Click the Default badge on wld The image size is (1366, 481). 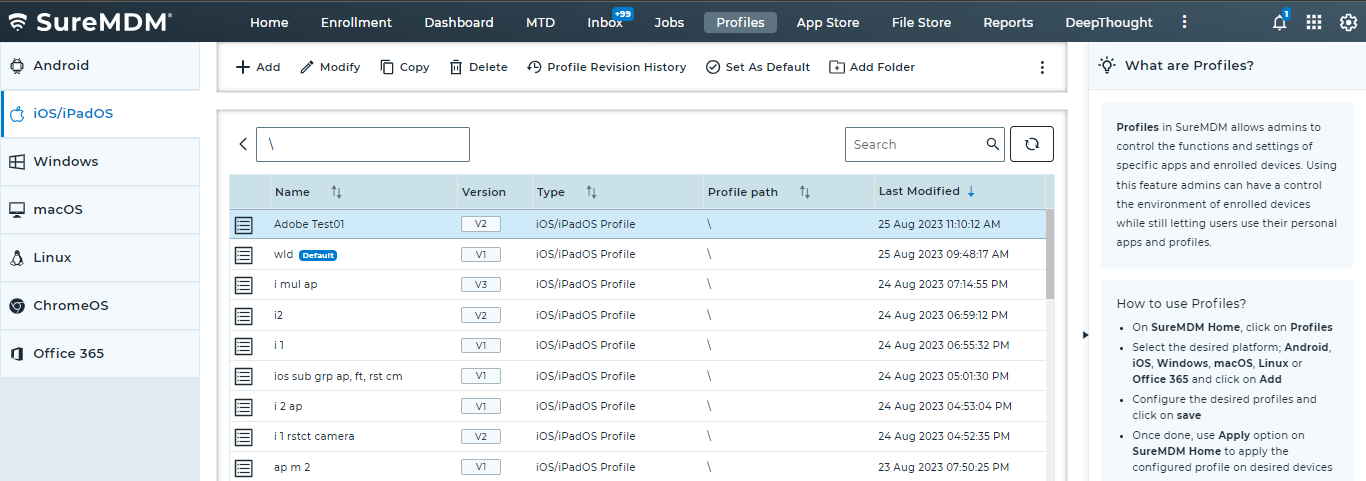click(318, 255)
